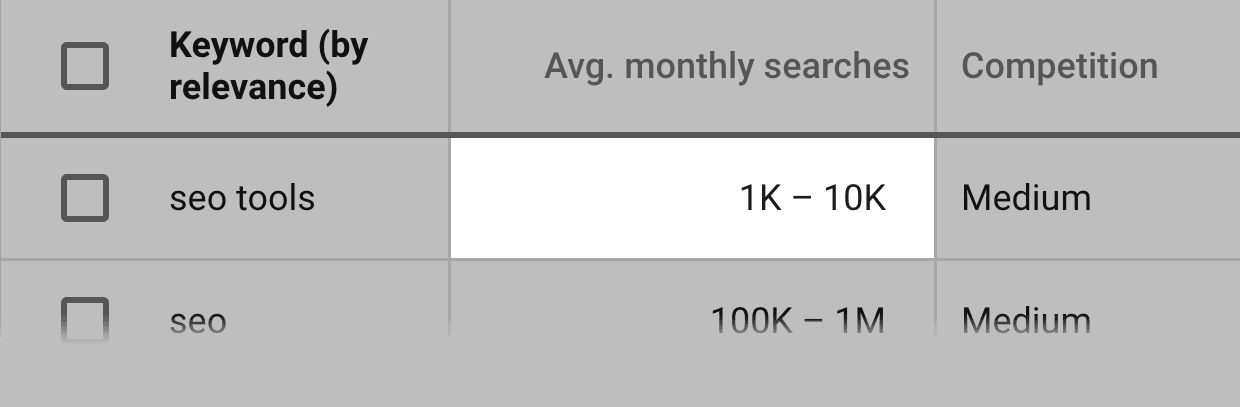Tick the checkbox for 'seo tools' keyword
This screenshot has width=1240, height=407.
click(x=85, y=197)
